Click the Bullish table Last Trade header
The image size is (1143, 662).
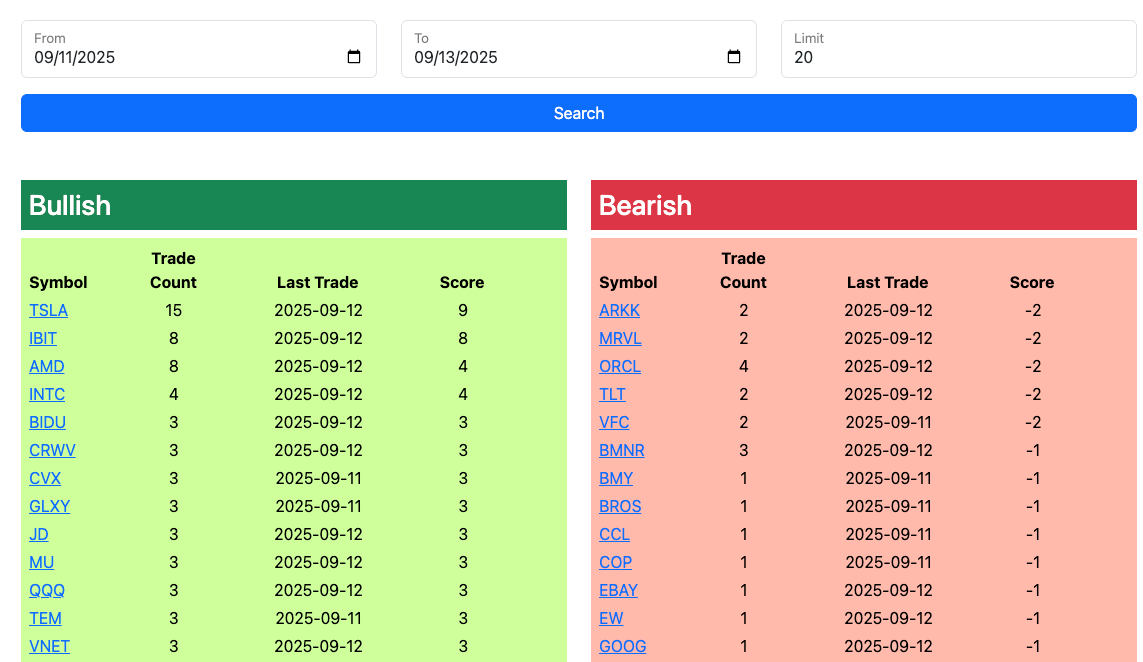tap(318, 283)
